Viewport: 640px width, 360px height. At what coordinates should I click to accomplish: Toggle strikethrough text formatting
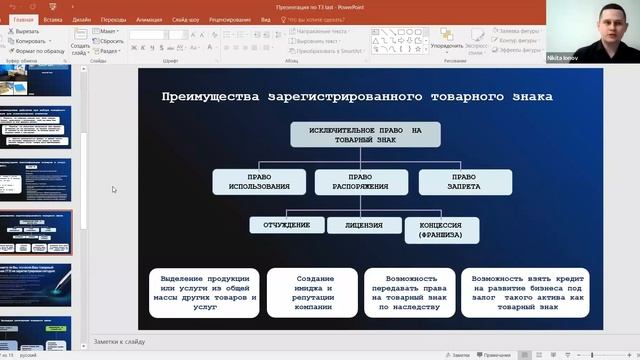point(171,48)
